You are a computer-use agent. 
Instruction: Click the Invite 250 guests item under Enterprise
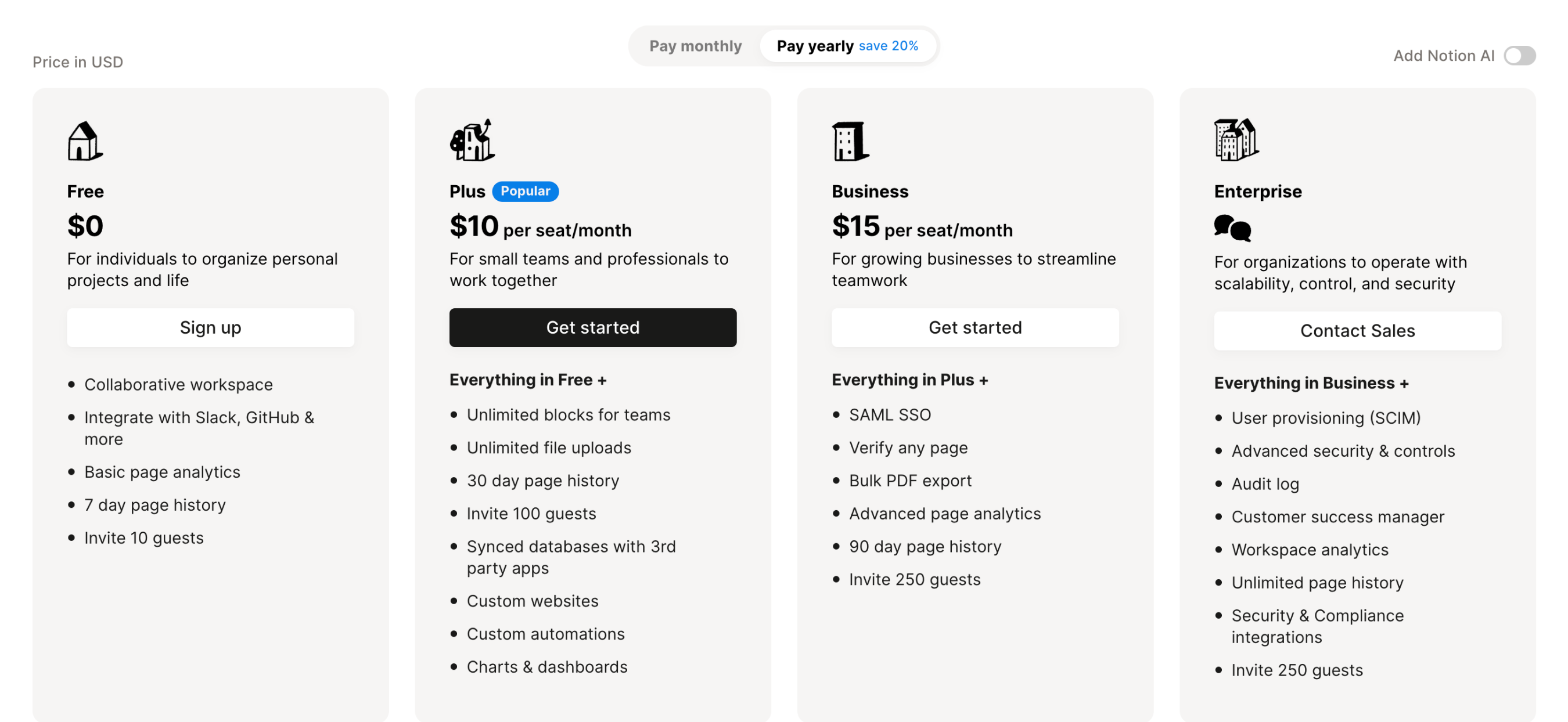click(1297, 670)
